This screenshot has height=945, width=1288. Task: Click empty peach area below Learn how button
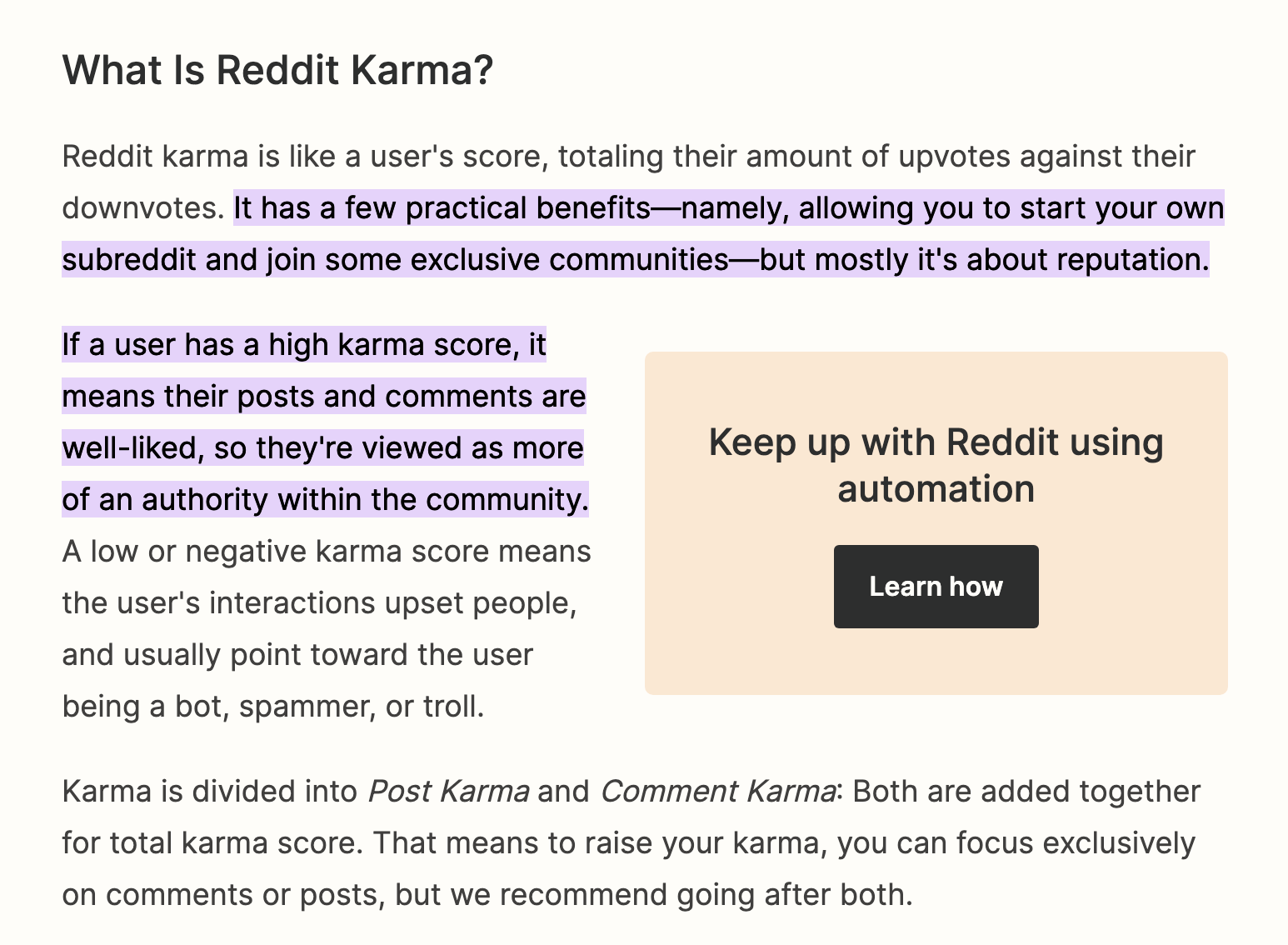coord(936,662)
